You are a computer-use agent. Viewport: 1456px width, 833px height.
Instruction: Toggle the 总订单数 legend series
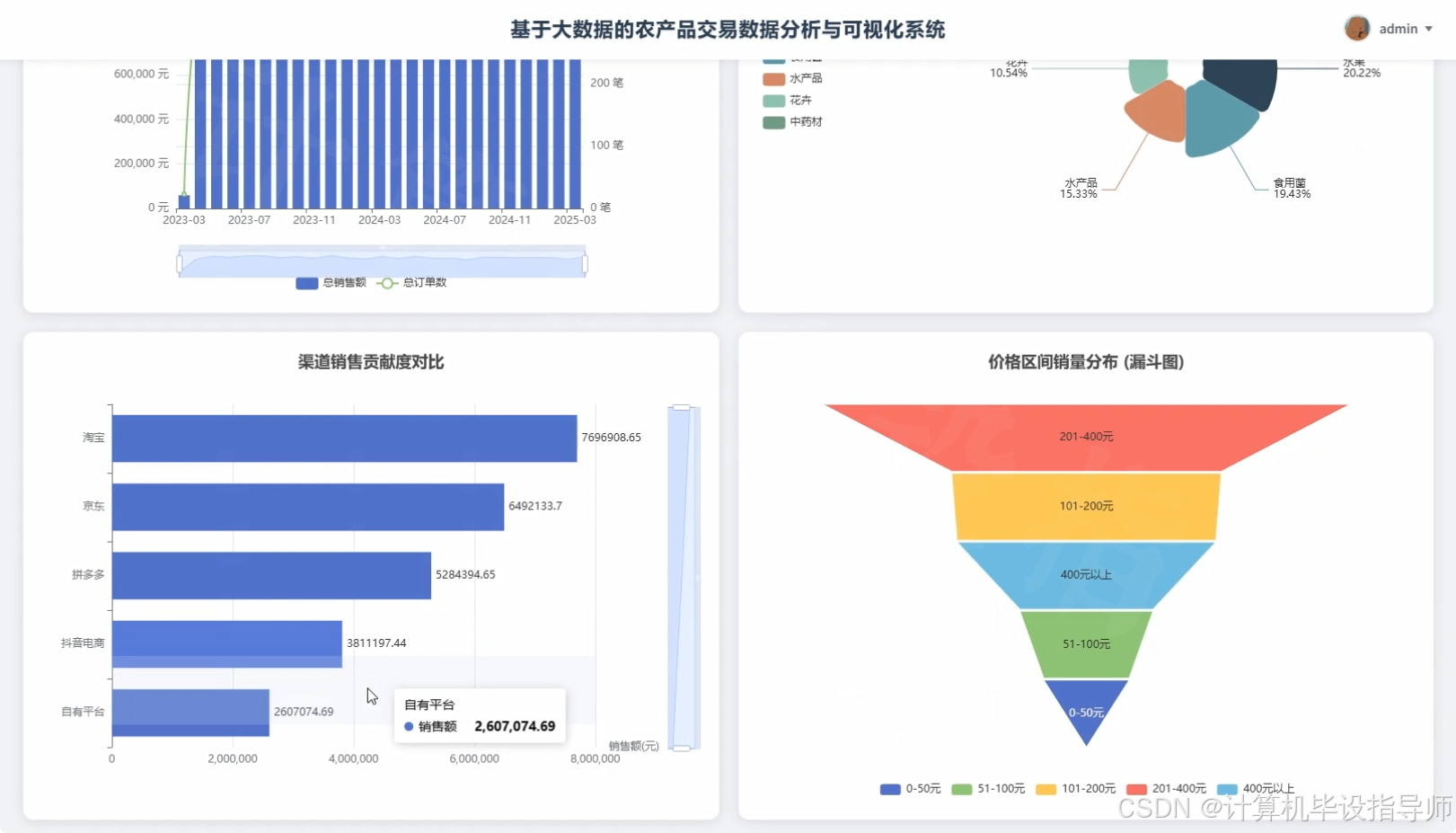411,283
